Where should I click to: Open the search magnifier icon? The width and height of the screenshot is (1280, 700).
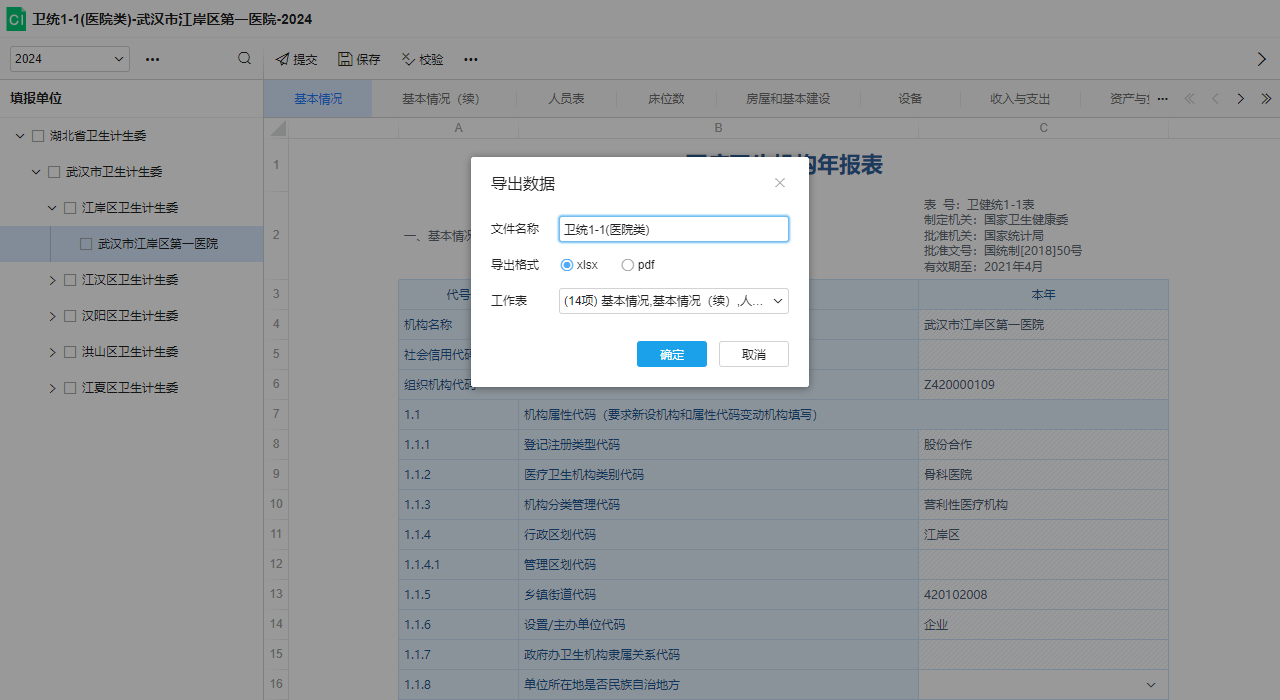(244, 58)
